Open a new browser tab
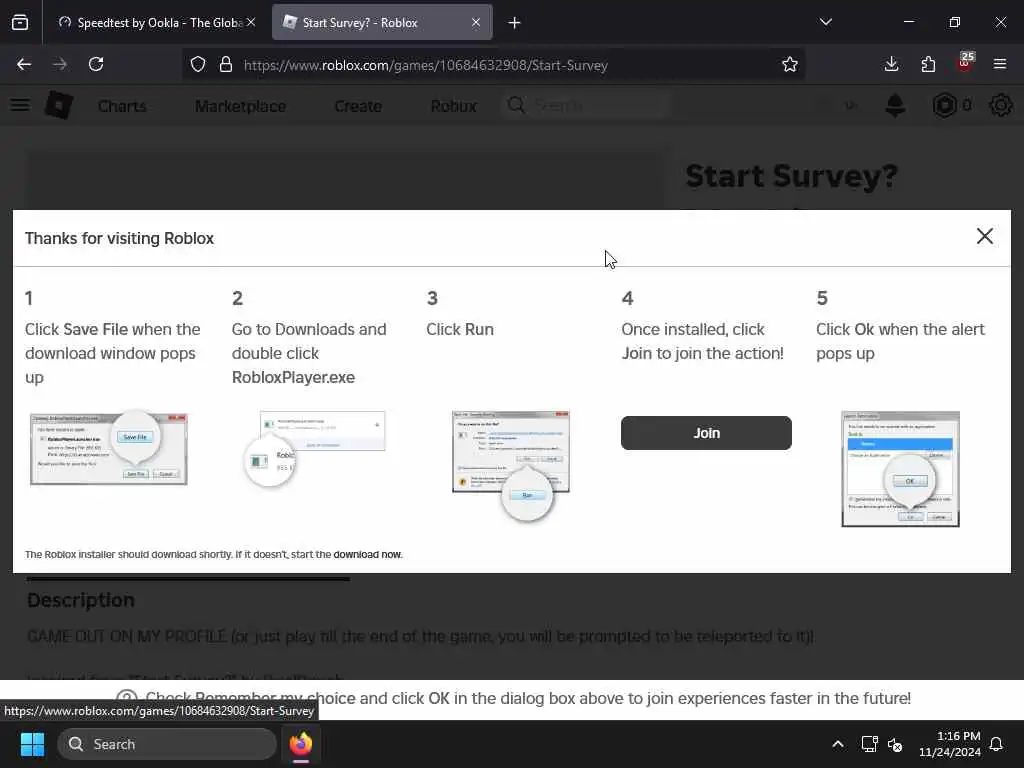1024x768 pixels. point(515,23)
